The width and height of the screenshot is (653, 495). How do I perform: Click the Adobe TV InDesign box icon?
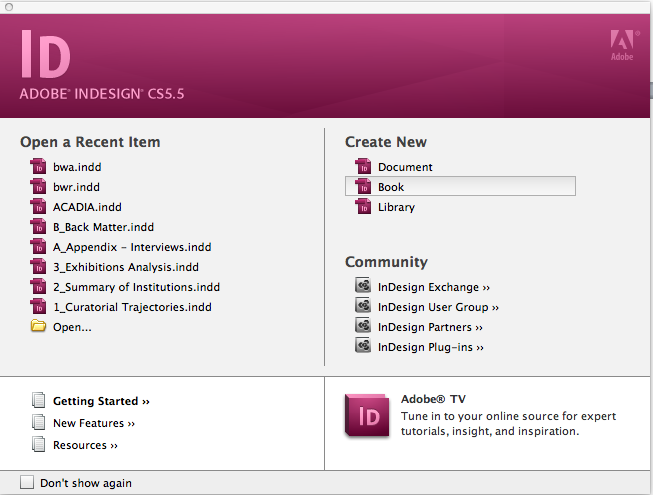(x=367, y=415)
